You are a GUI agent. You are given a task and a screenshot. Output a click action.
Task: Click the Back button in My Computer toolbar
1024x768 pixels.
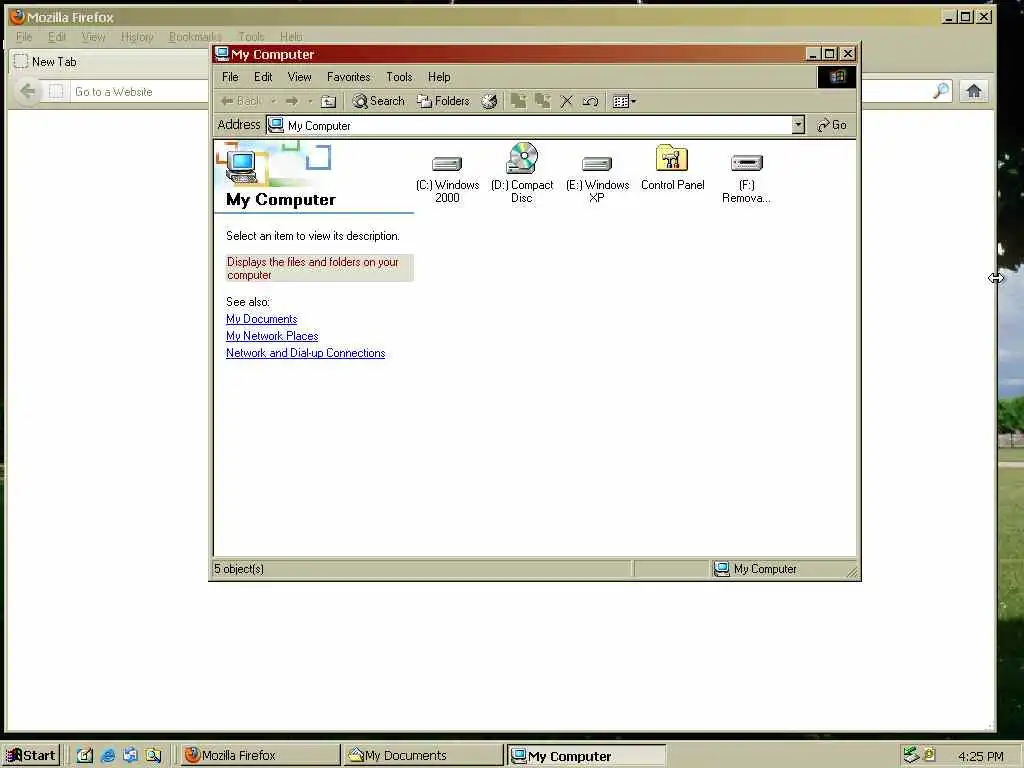241,101
